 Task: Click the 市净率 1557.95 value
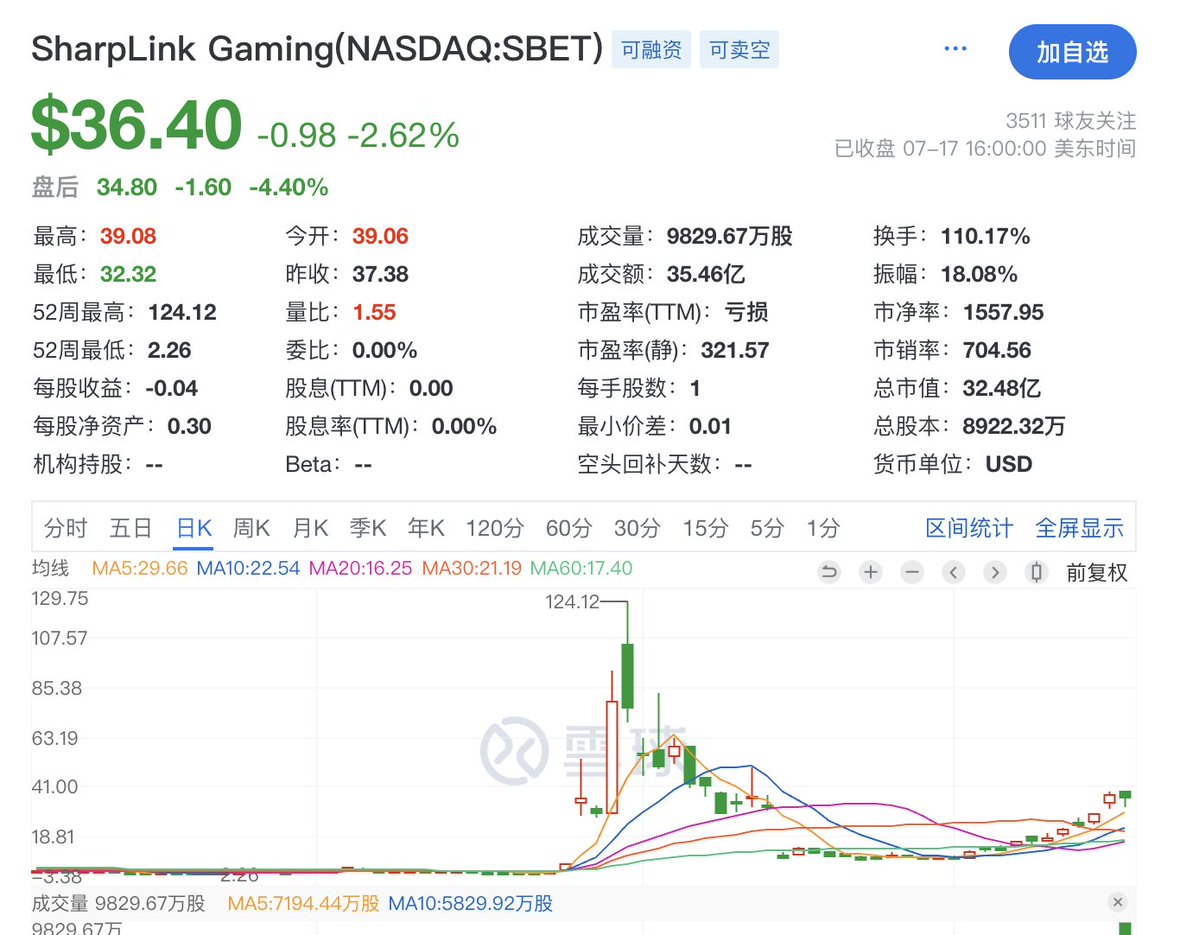pyautogui.click(x=1003, y=312)
